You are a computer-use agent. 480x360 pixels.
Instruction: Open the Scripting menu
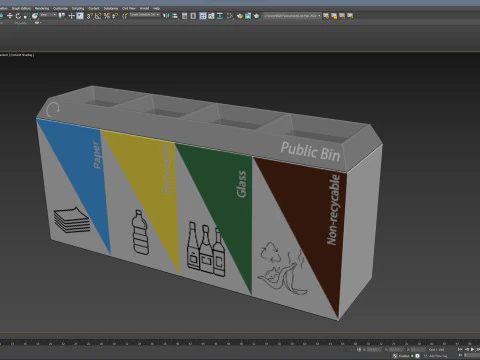pyautogui.click(x=78, y=8)
